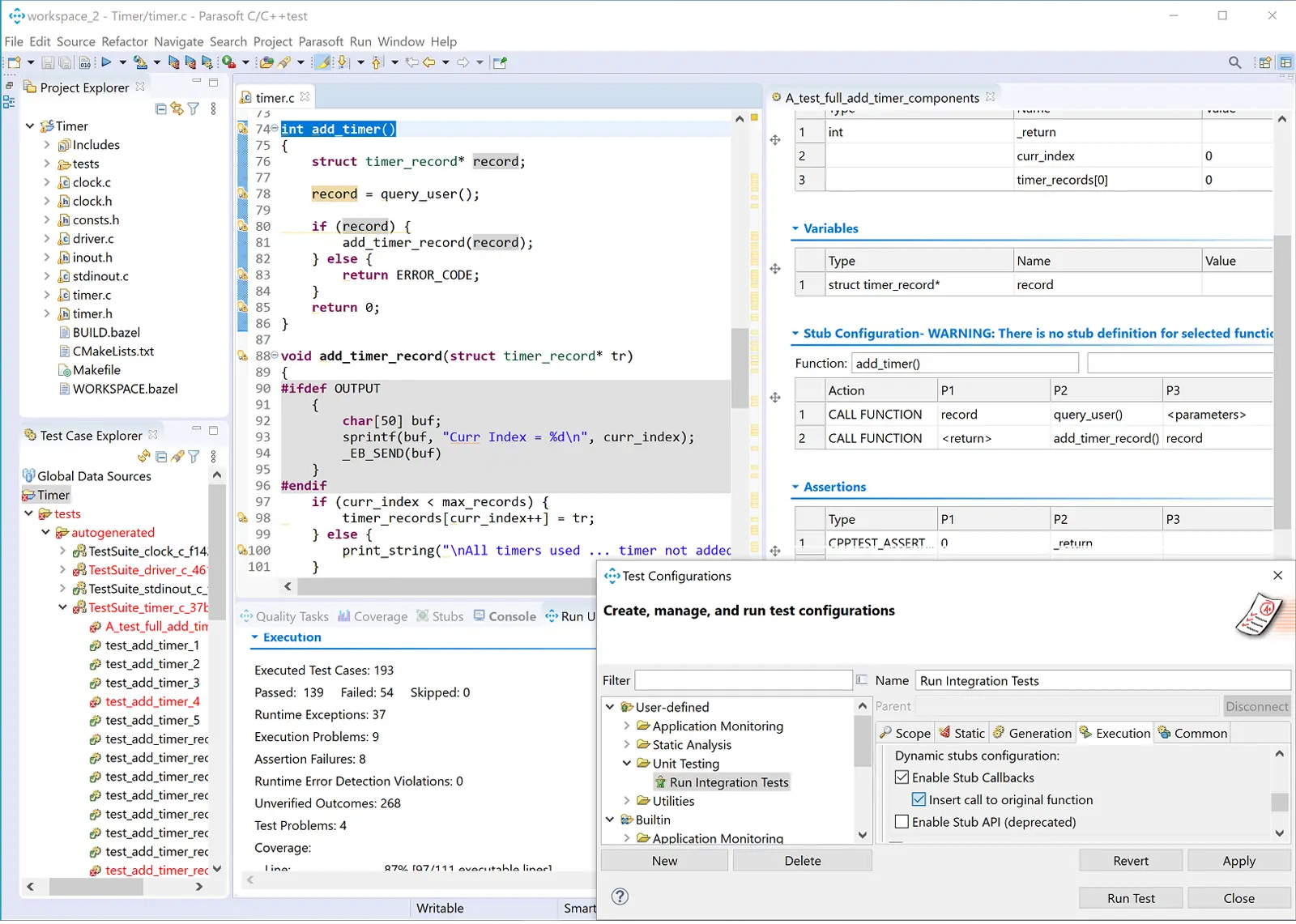Collapse All in Project Explorer
The image size is (1296, 924).
pyautogui.click(x=160, y=109)
